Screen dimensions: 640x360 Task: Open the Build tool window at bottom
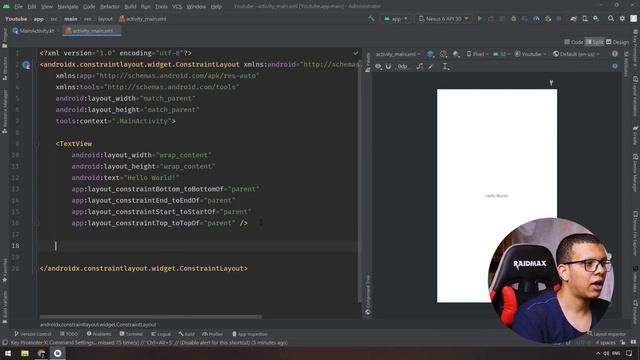[x=187, y=334]
